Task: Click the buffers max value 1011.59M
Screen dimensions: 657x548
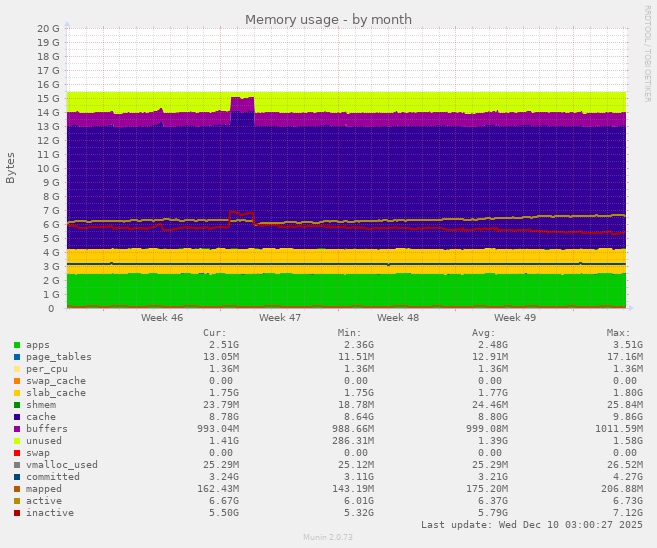Action: (619, 429)
